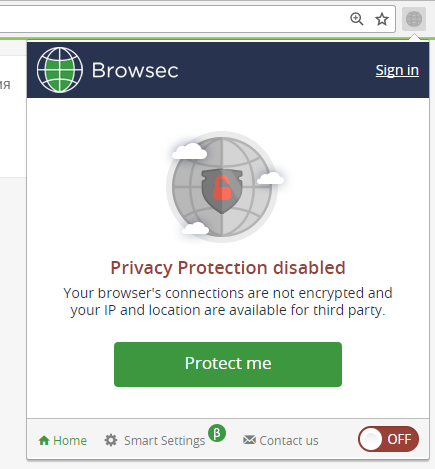Click the Browsec green globe logo
Image resolution: width=435 pixels, height=469 pixels.
[60, 70]
